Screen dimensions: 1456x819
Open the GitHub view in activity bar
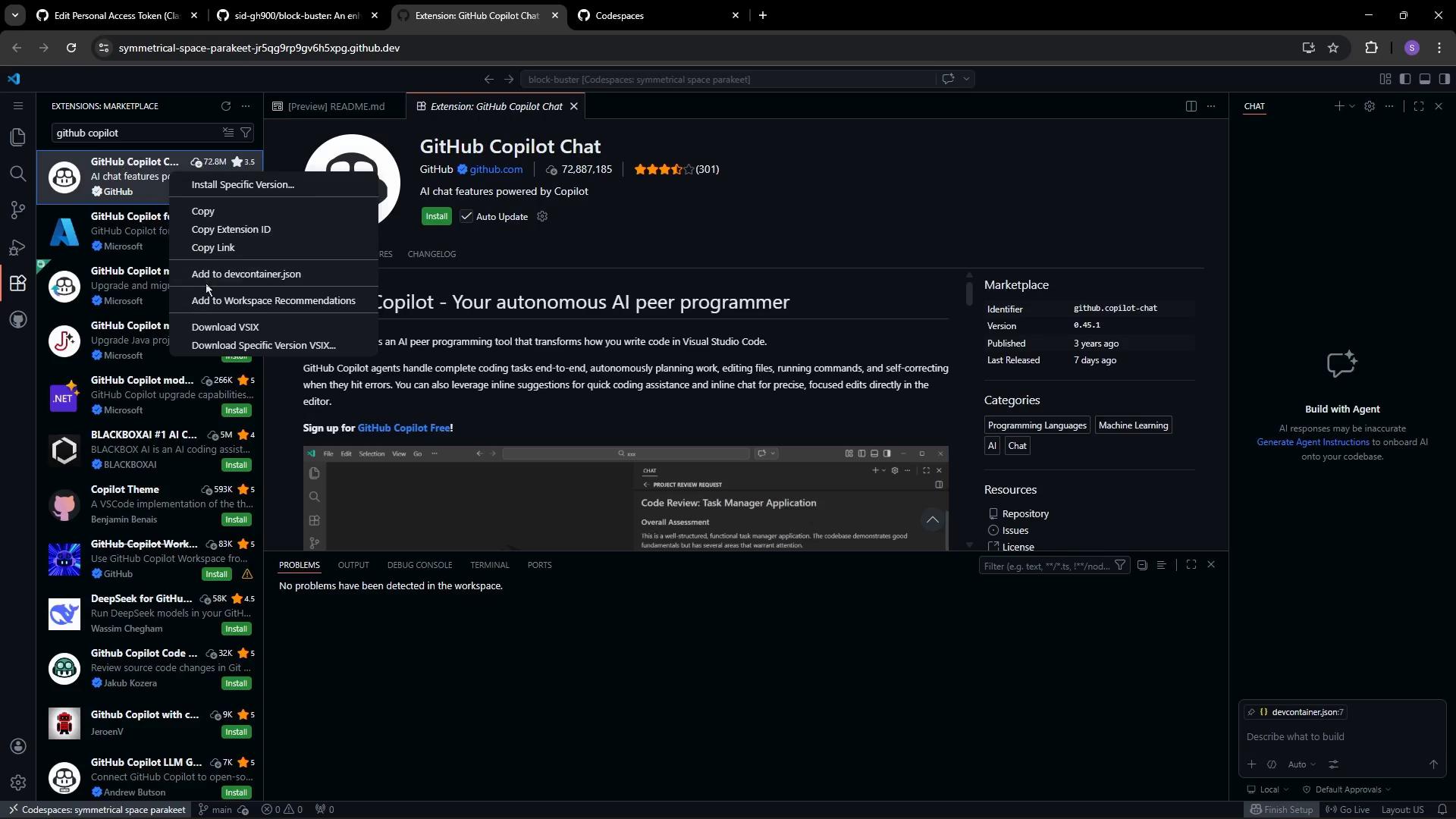point(17,319)
